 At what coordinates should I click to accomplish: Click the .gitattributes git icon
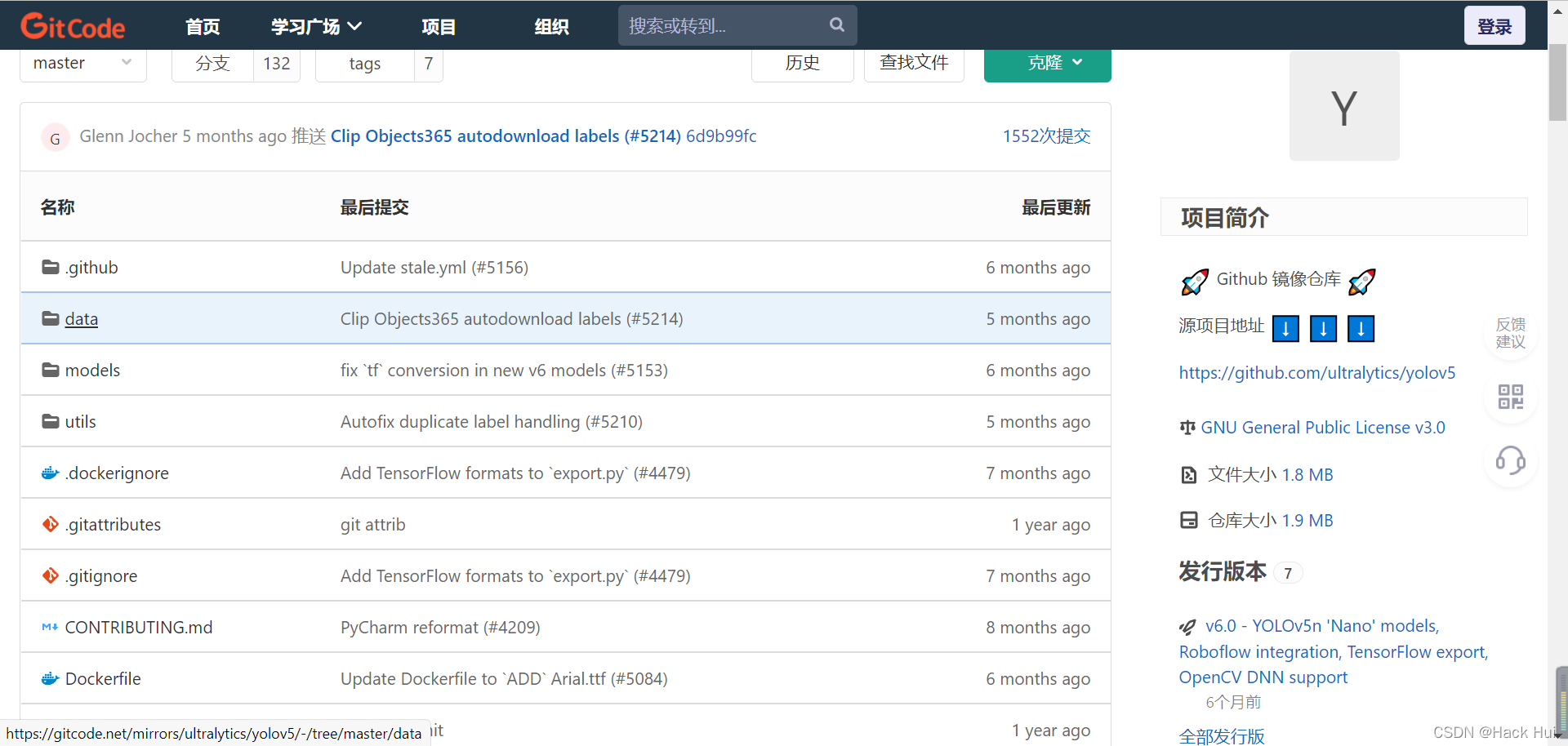pyautogui.click(x=51, y=524)
